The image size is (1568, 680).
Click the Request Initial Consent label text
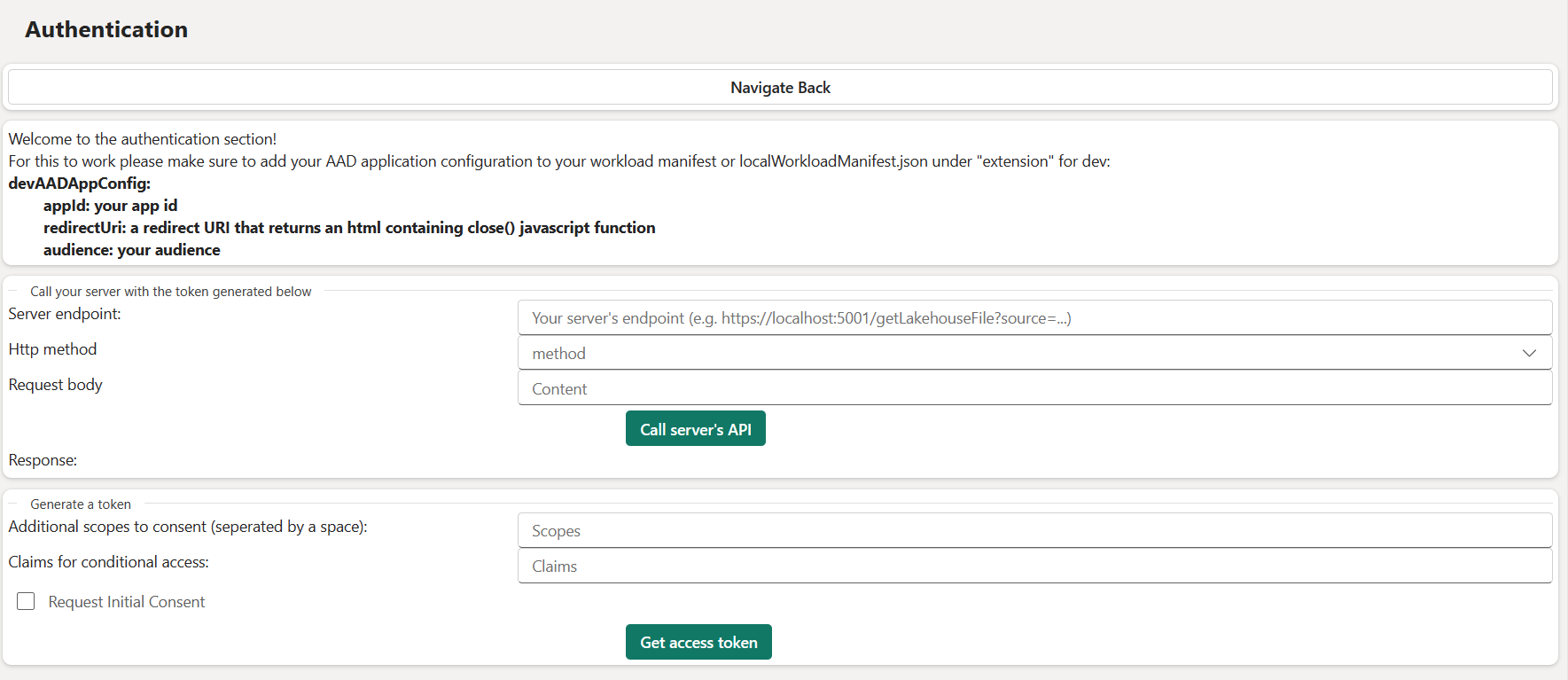(127, 602)
